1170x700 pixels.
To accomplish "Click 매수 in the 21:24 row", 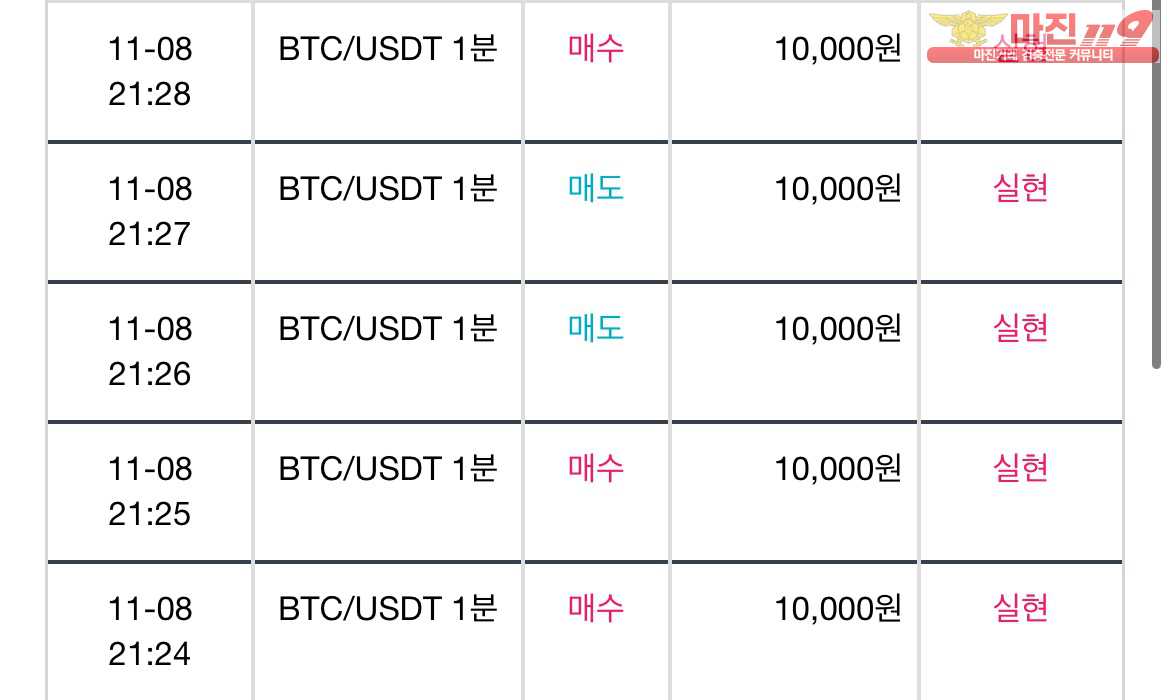I will [x=595, y=608].
